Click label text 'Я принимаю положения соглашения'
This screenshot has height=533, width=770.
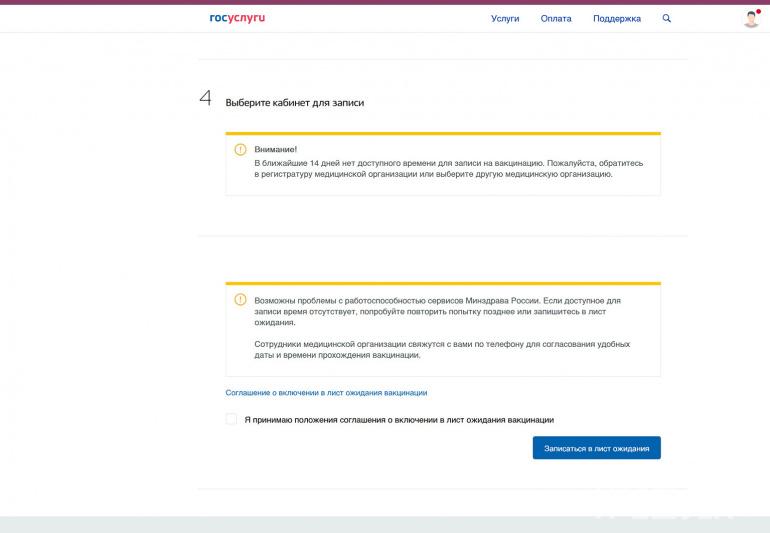[x=399, y=420]
